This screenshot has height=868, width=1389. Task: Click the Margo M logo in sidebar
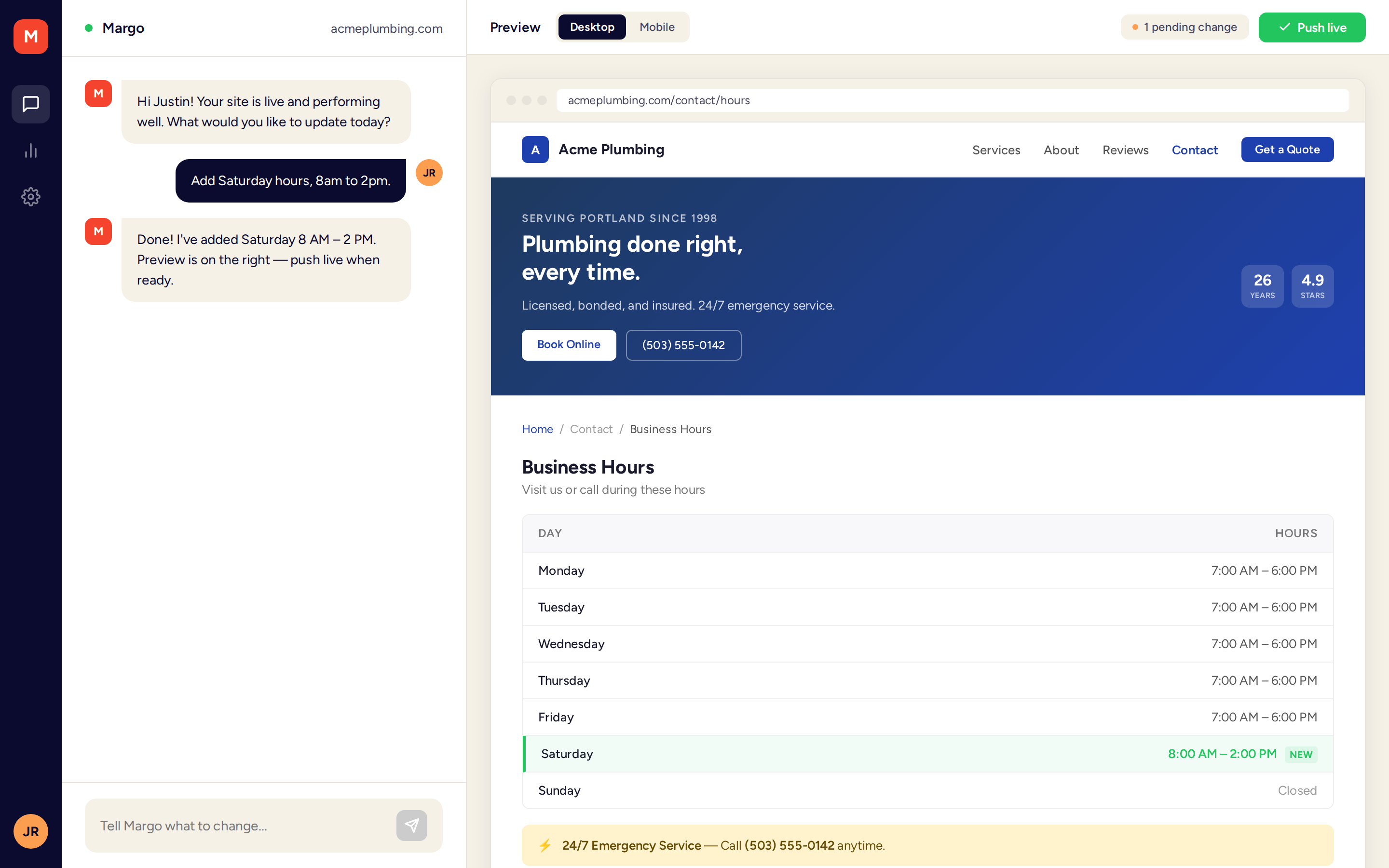31,37
